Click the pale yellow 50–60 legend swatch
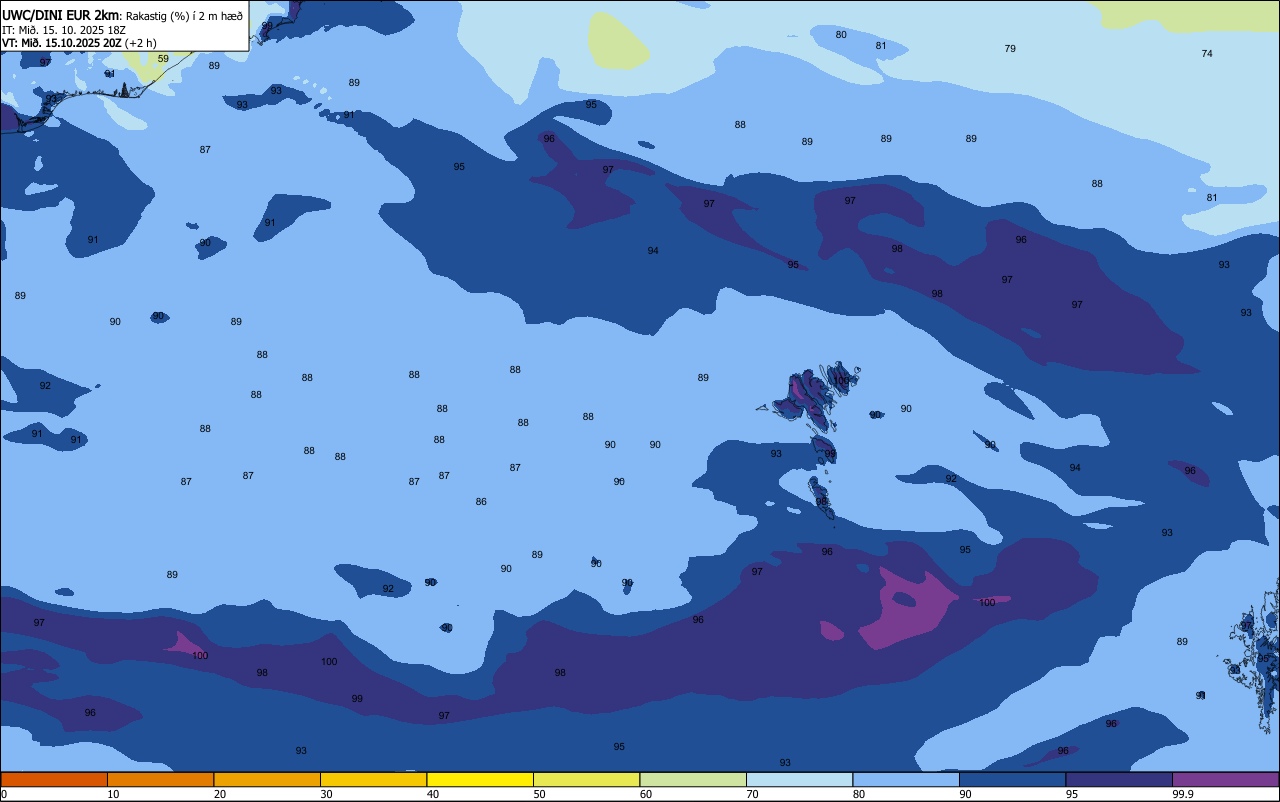This screenshot has height=802, width=1280. (586, 779)
